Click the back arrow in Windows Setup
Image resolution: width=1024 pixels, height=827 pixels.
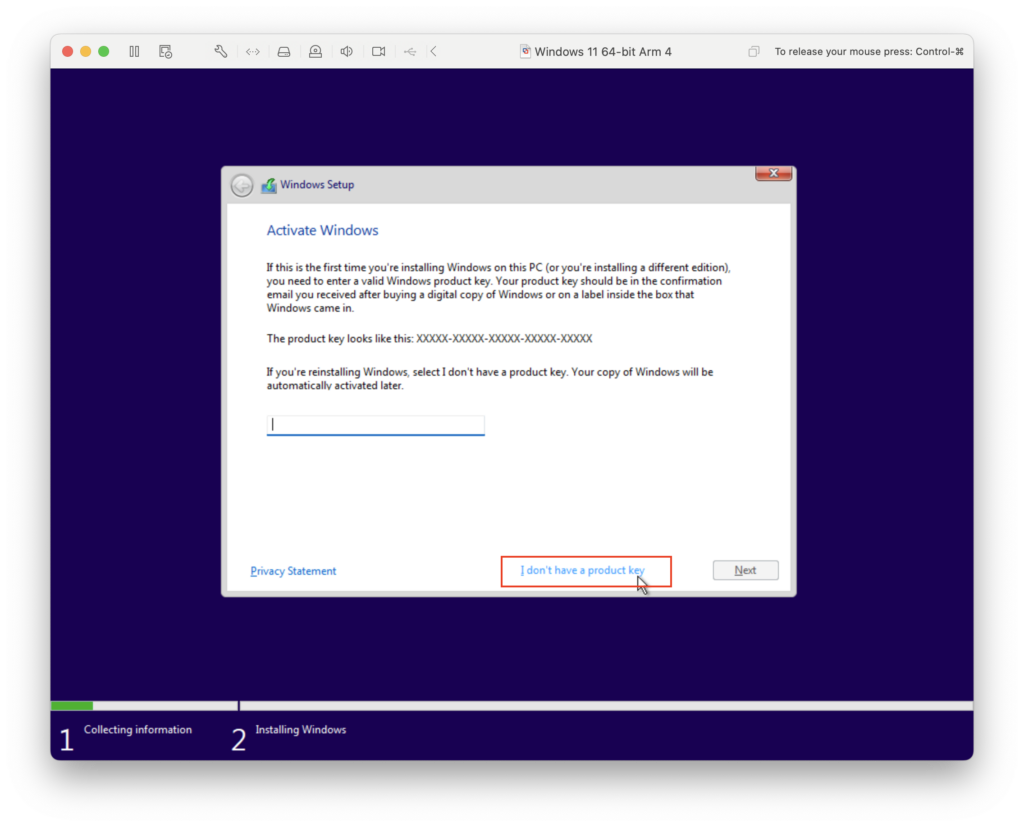242,186
